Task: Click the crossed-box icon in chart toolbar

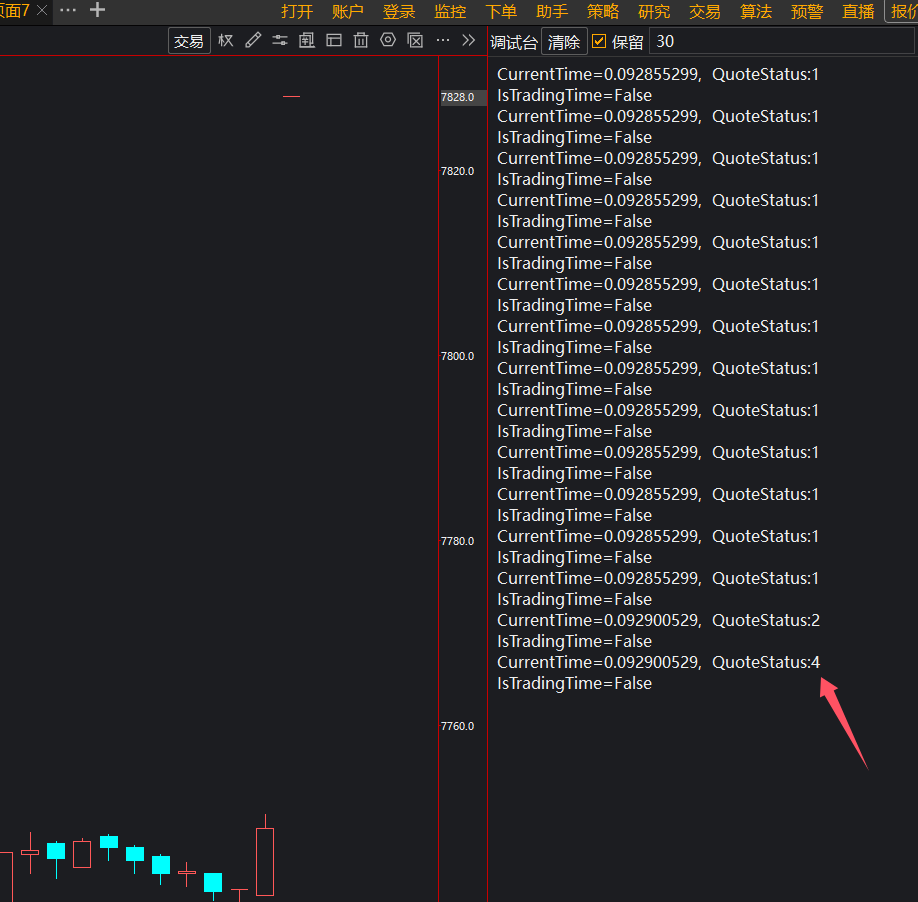Action: (x=415, y=41)
